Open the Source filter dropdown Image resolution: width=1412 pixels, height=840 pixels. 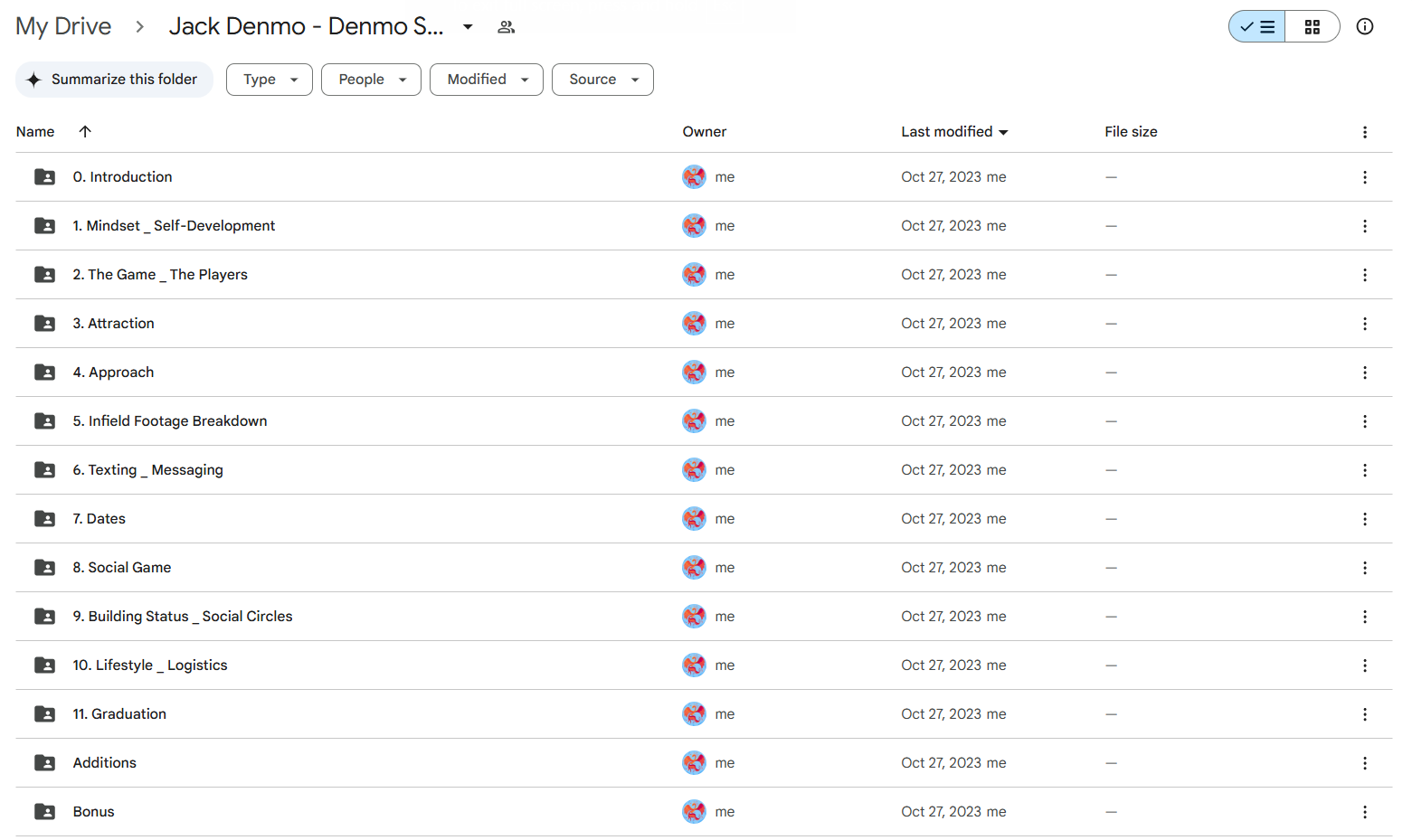coord(602,80)
